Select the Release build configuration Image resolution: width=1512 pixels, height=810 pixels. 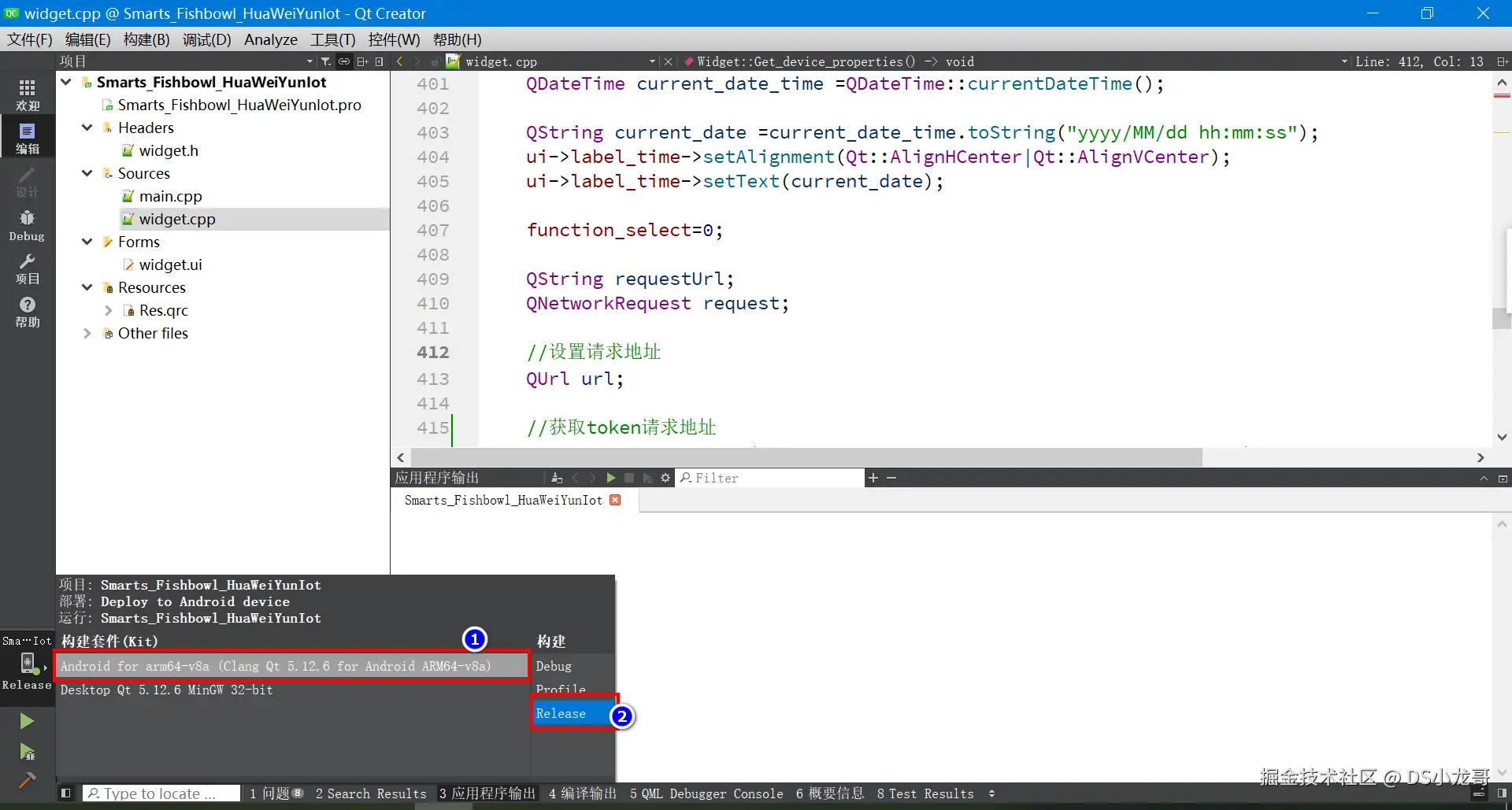pos(573,713)
